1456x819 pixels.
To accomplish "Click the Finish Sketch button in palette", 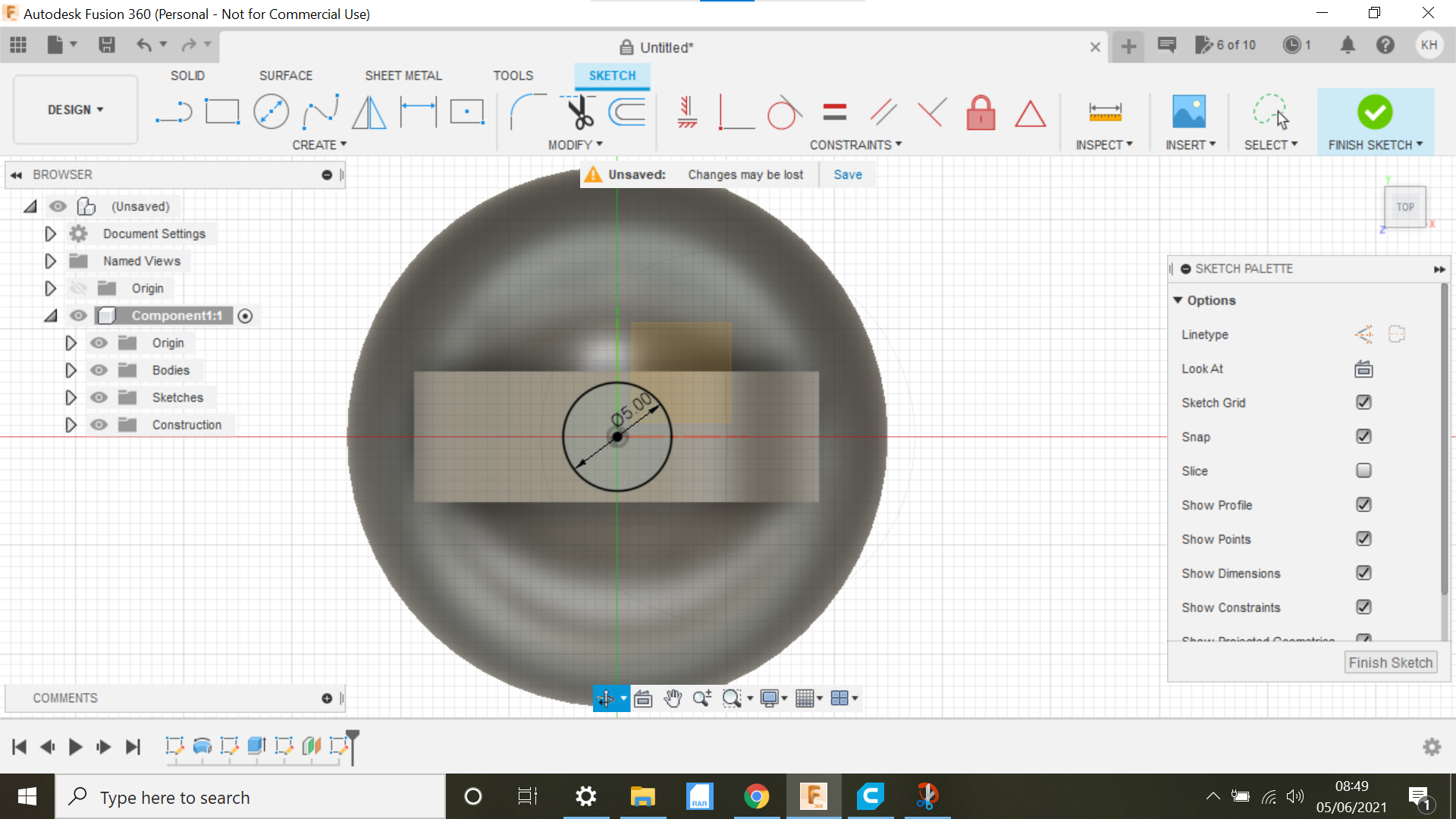I will [1390, 661].
